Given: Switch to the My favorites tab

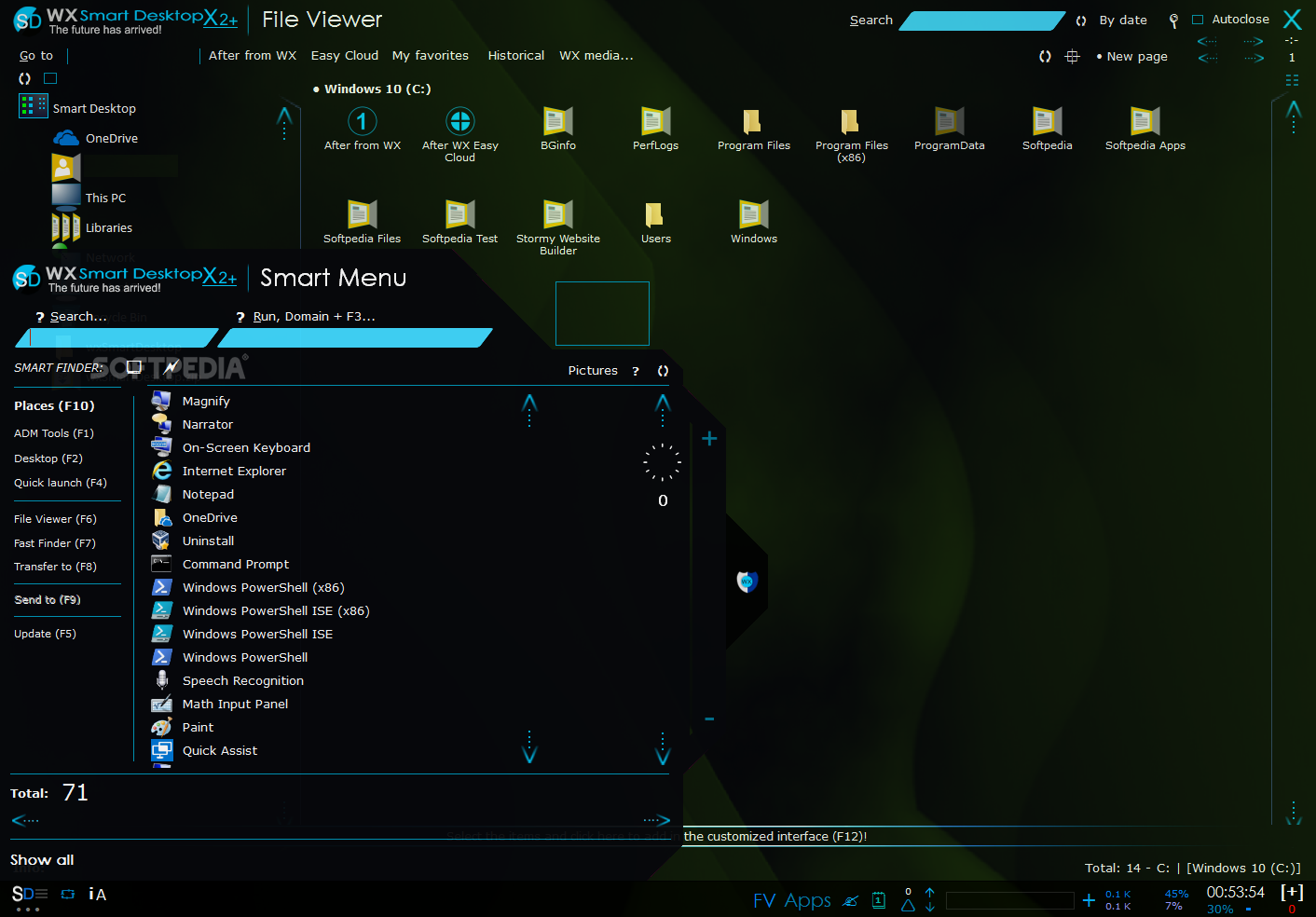Looking at the screenshot, I should tap(431, 56).
